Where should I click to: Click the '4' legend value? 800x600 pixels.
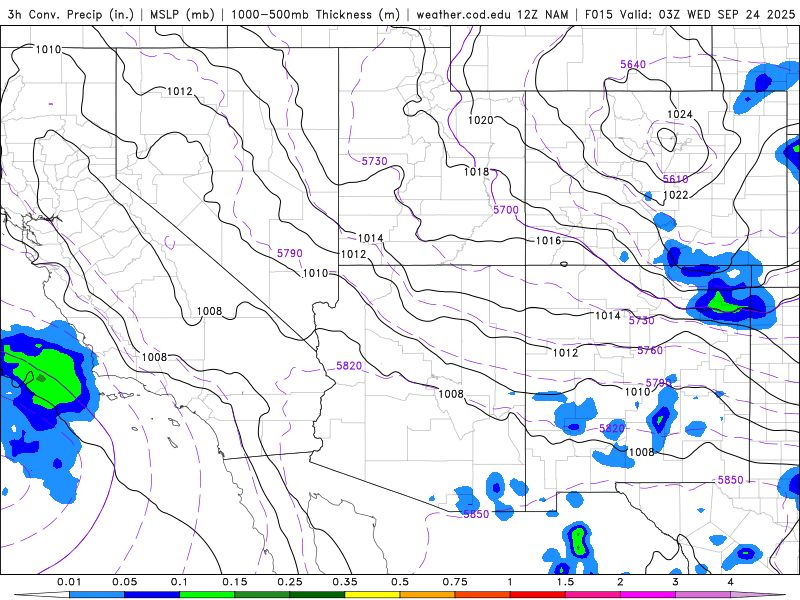(731, 582)
